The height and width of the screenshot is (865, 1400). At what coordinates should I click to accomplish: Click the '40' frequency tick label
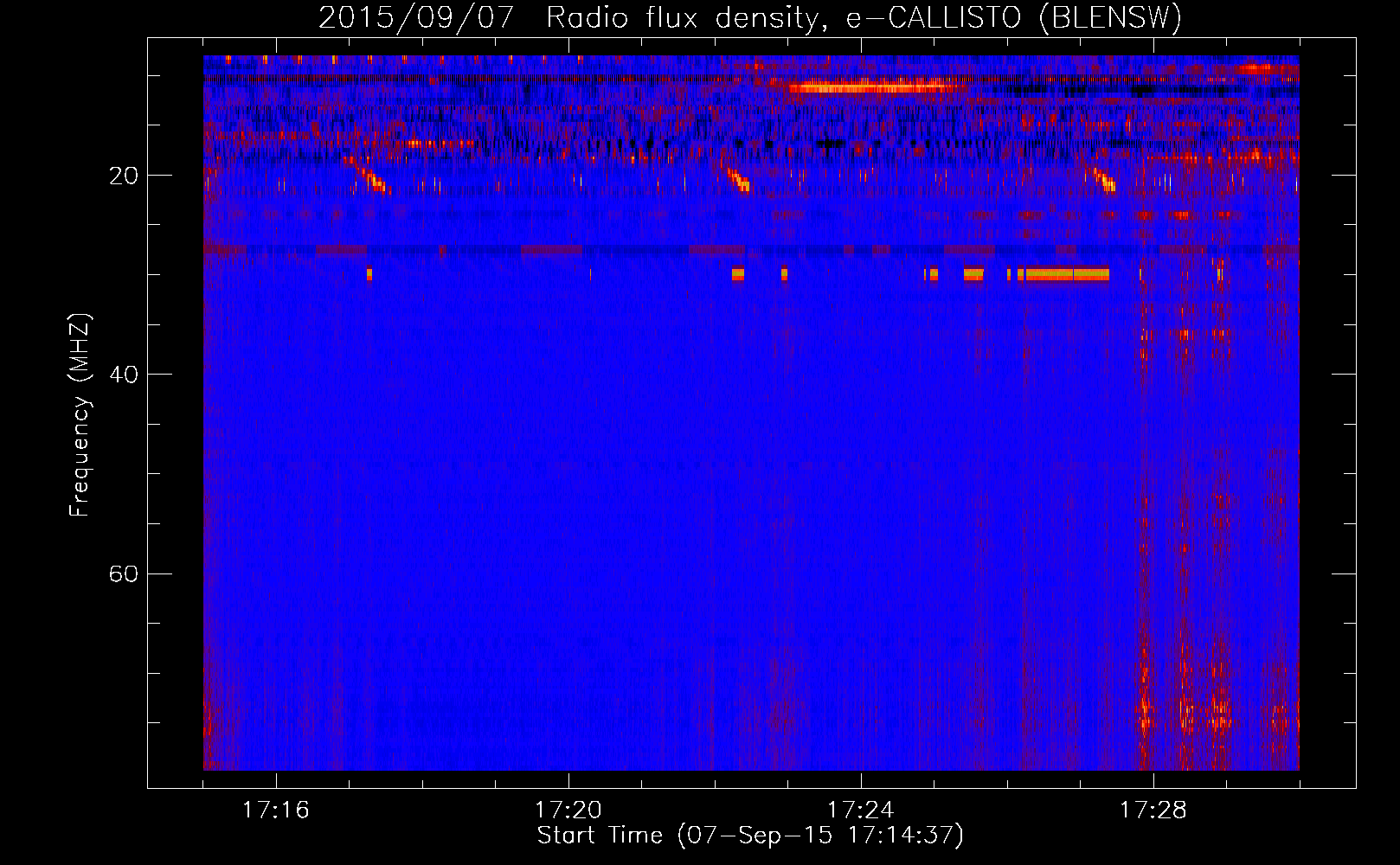pyautogui.click(x=124, y=375)
